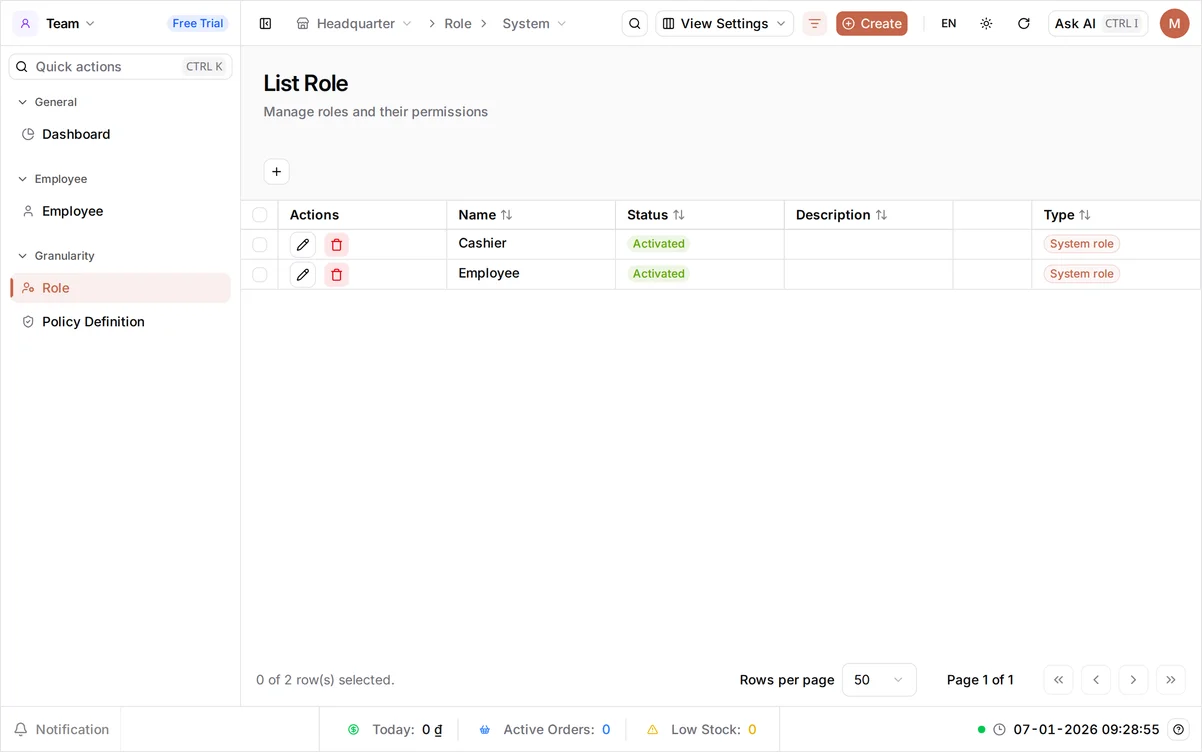
Task: Tick the select-all checkbox in table header
Action: 260,215
